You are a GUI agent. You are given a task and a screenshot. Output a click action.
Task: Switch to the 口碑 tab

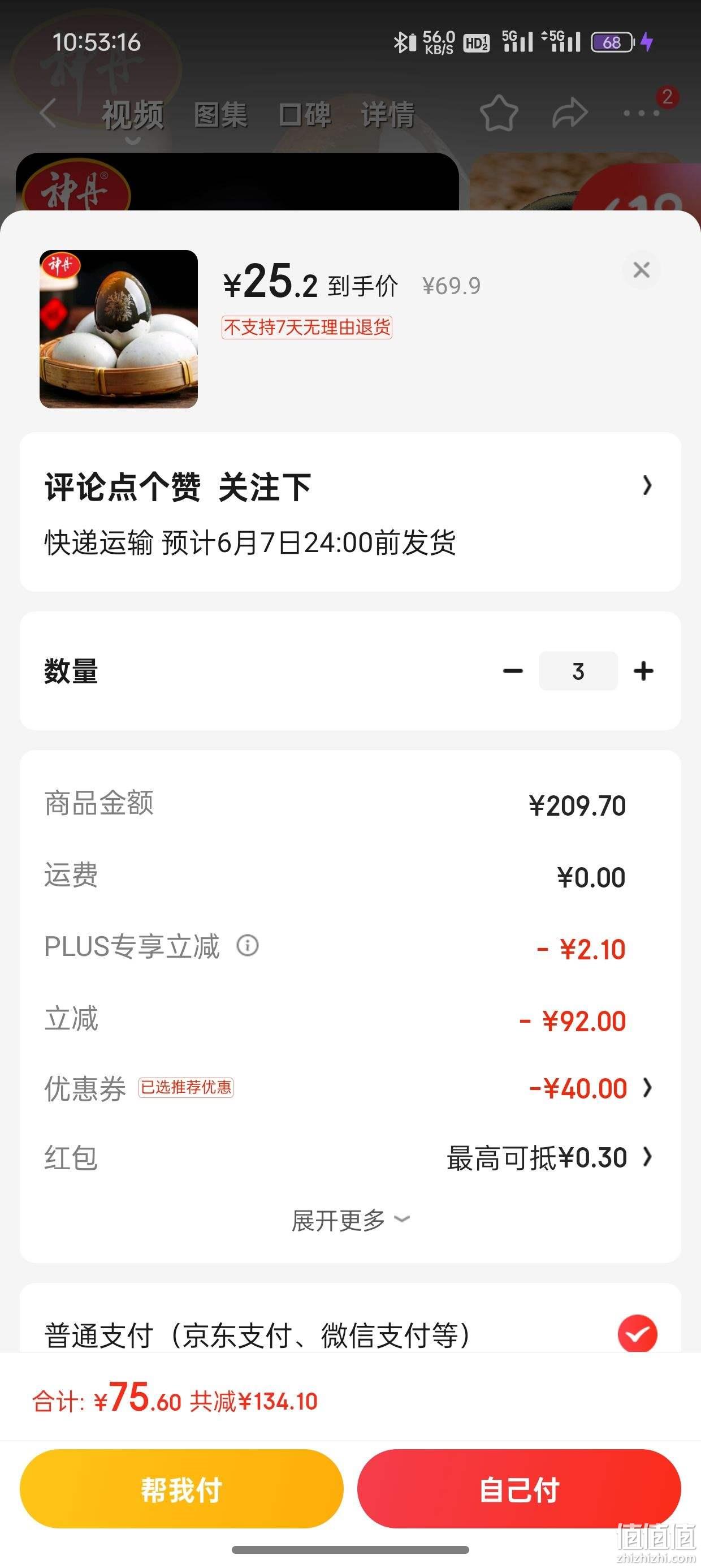[304, 114]
